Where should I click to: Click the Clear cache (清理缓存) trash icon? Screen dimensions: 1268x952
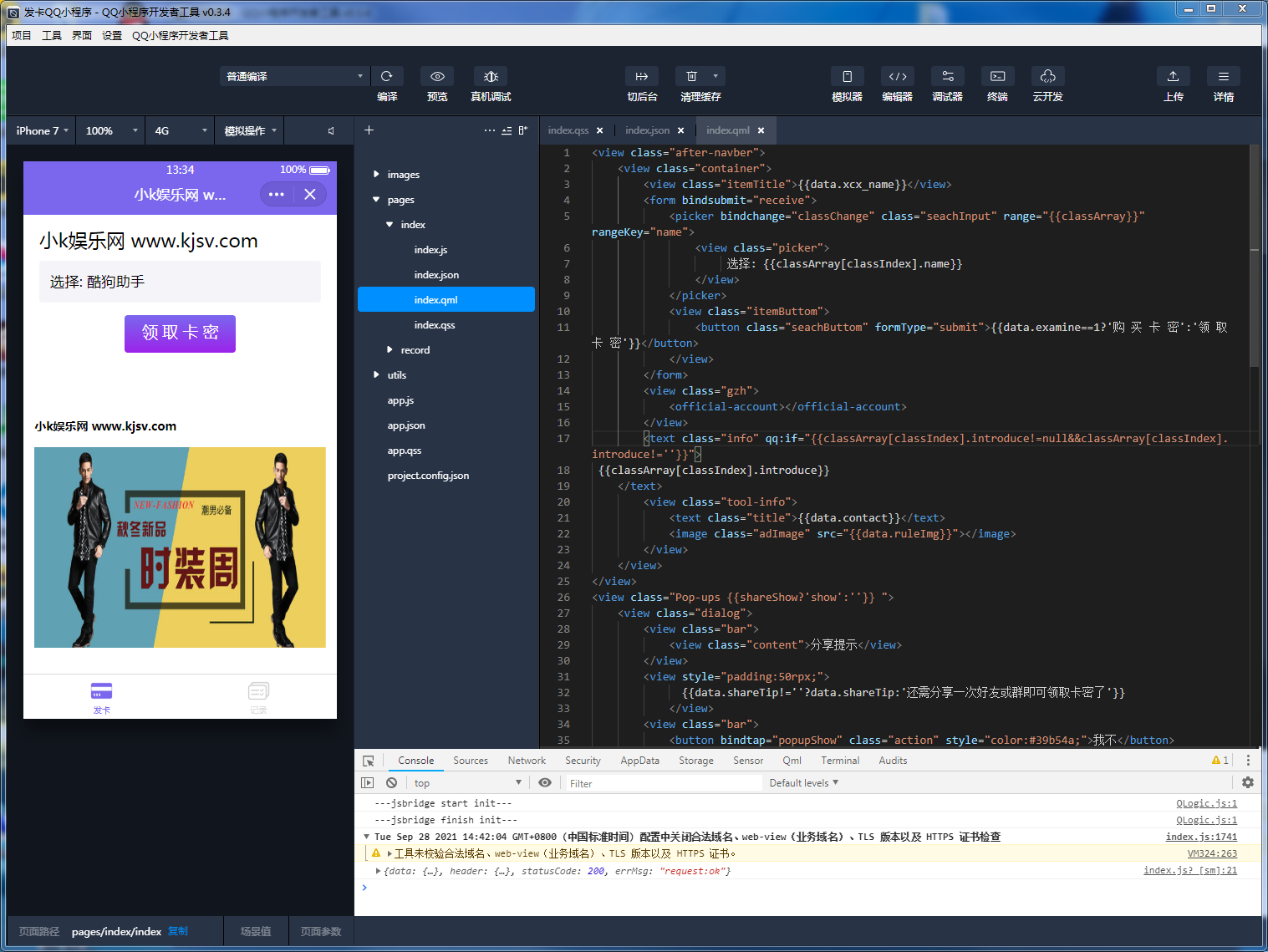tap(692, 76)
